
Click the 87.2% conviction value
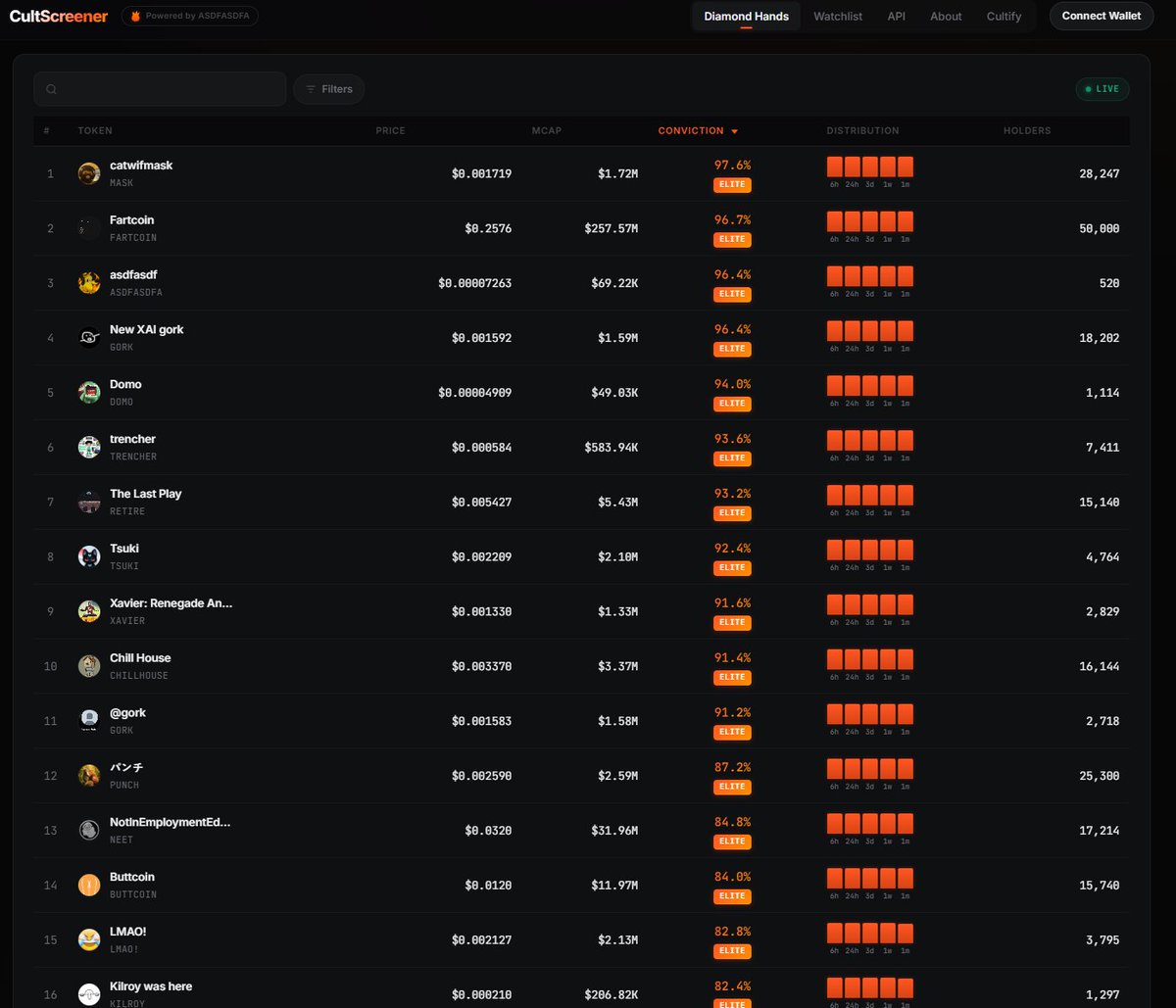(x=732, y=767)
